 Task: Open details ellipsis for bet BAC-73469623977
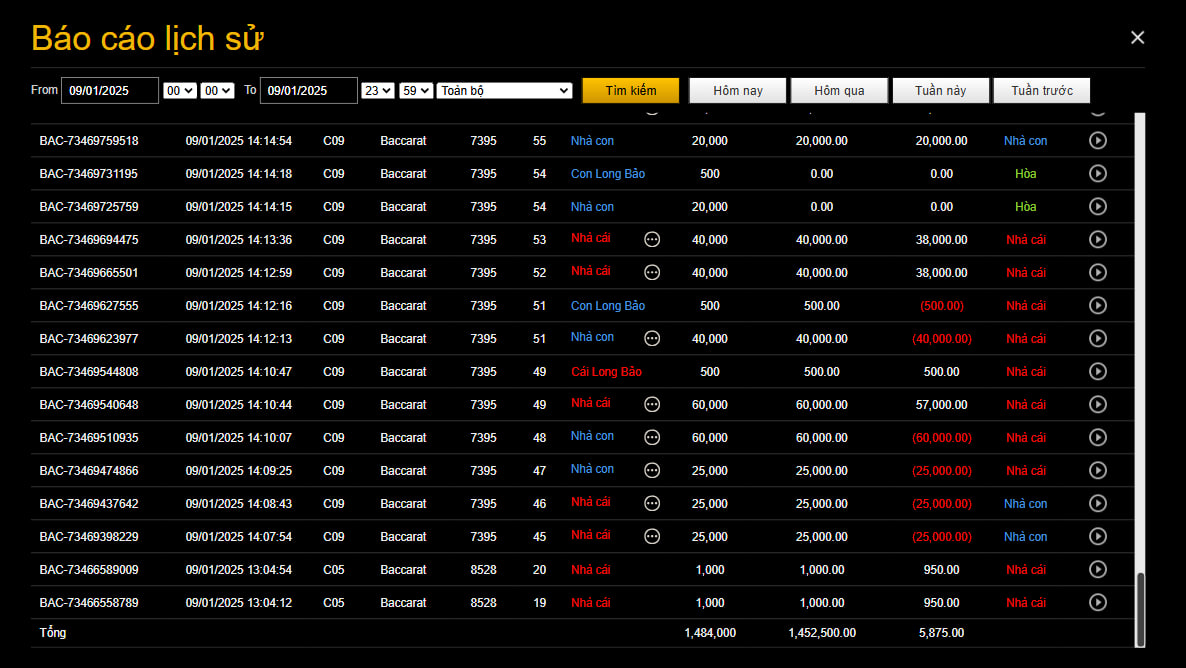652,339
